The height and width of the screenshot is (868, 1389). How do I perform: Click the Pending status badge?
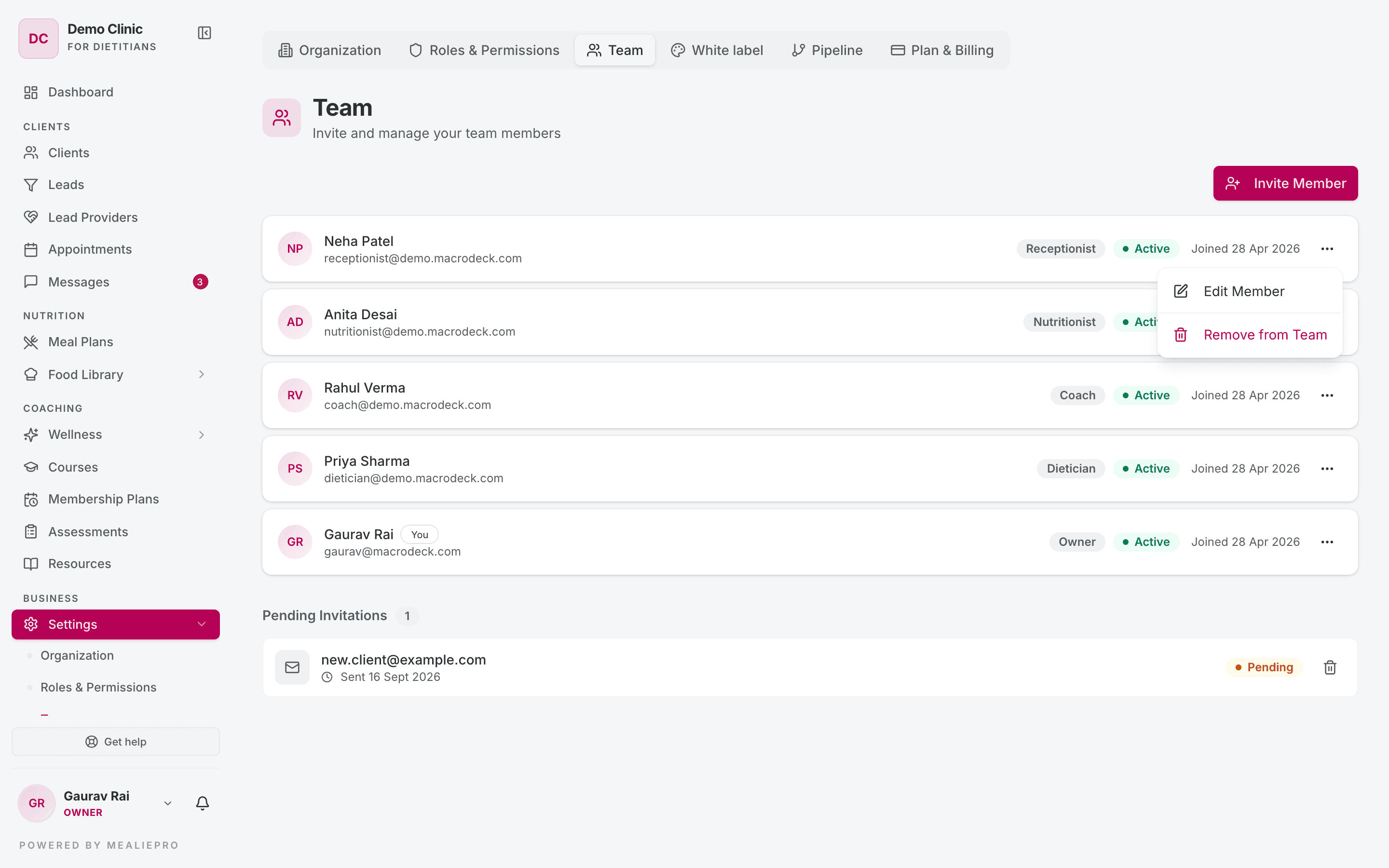pos(1264,667)
